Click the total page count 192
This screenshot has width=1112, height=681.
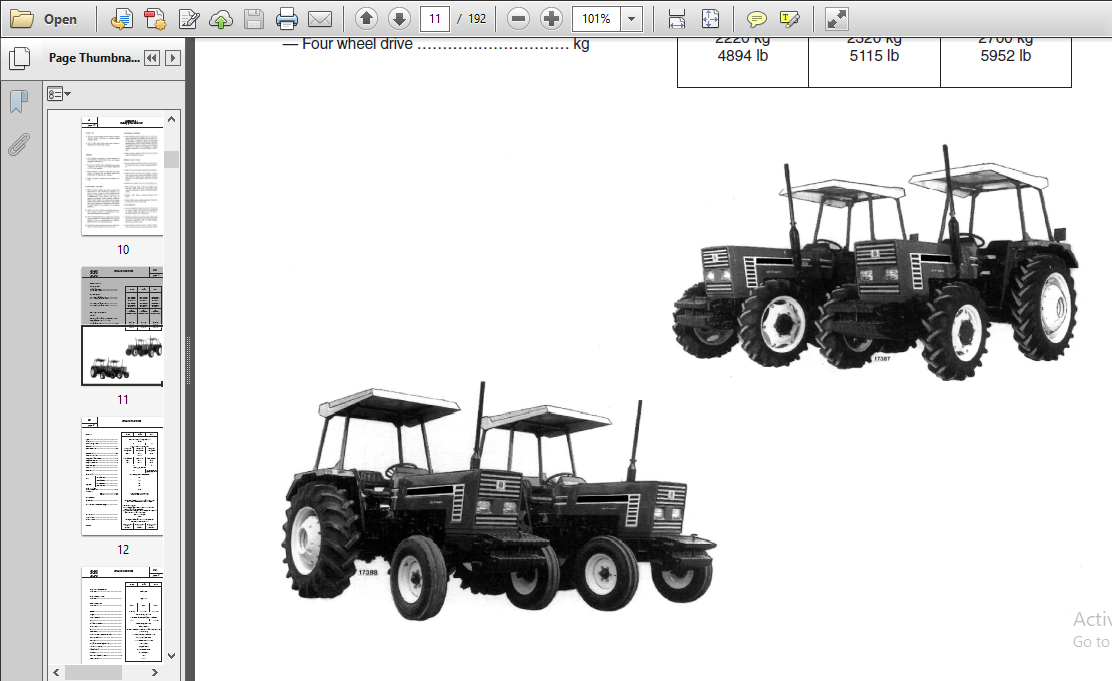[477, 19]
